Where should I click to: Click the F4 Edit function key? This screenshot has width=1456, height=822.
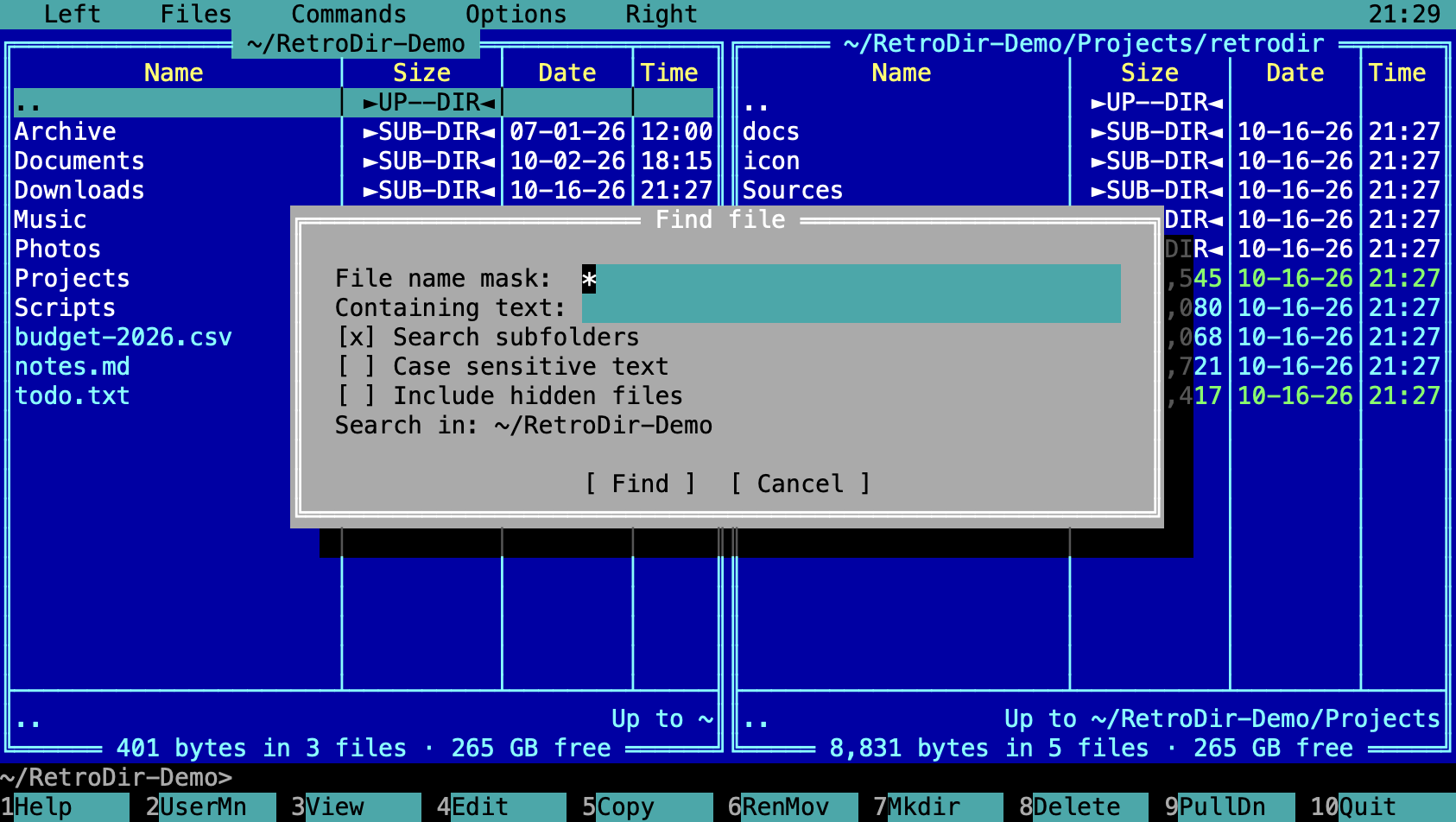502,807
